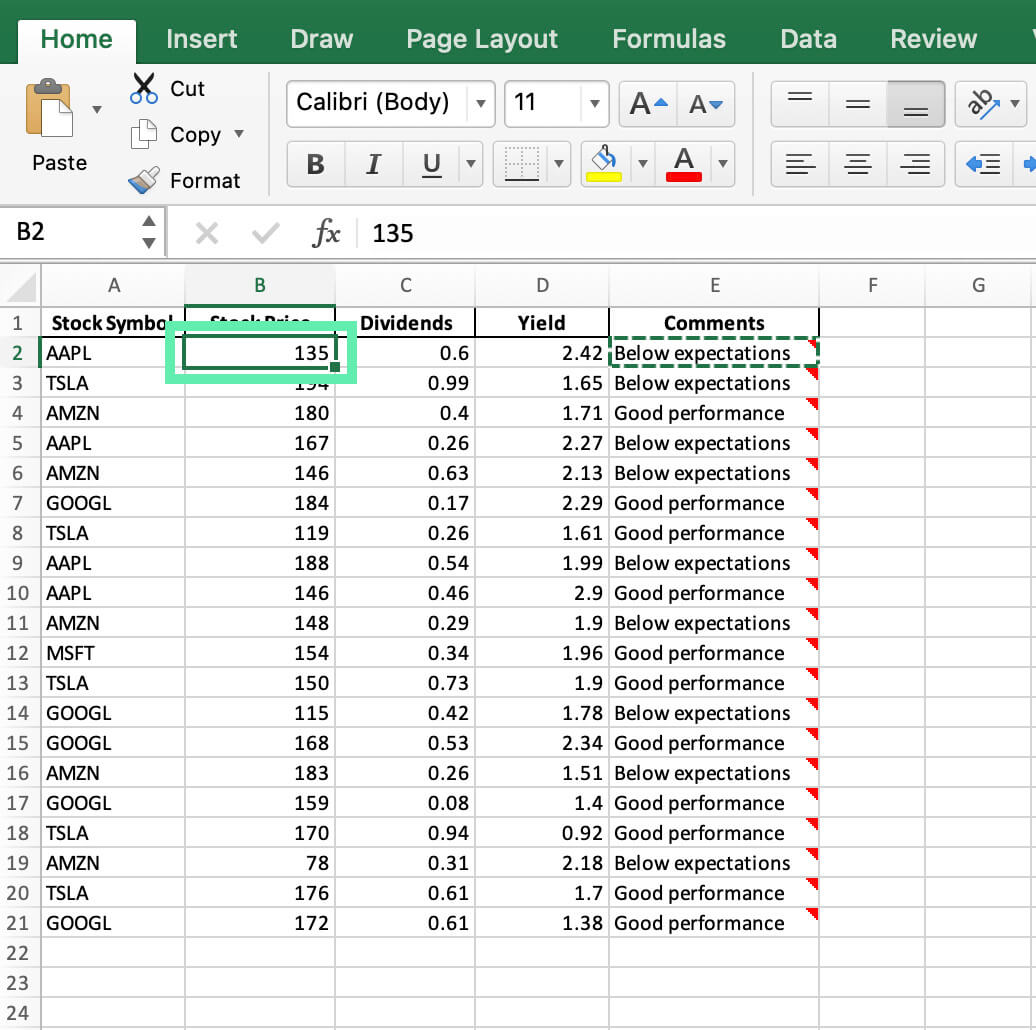1036x1030 pixels.
Task: Center cell text horizontally
Action: click(858, 164)
